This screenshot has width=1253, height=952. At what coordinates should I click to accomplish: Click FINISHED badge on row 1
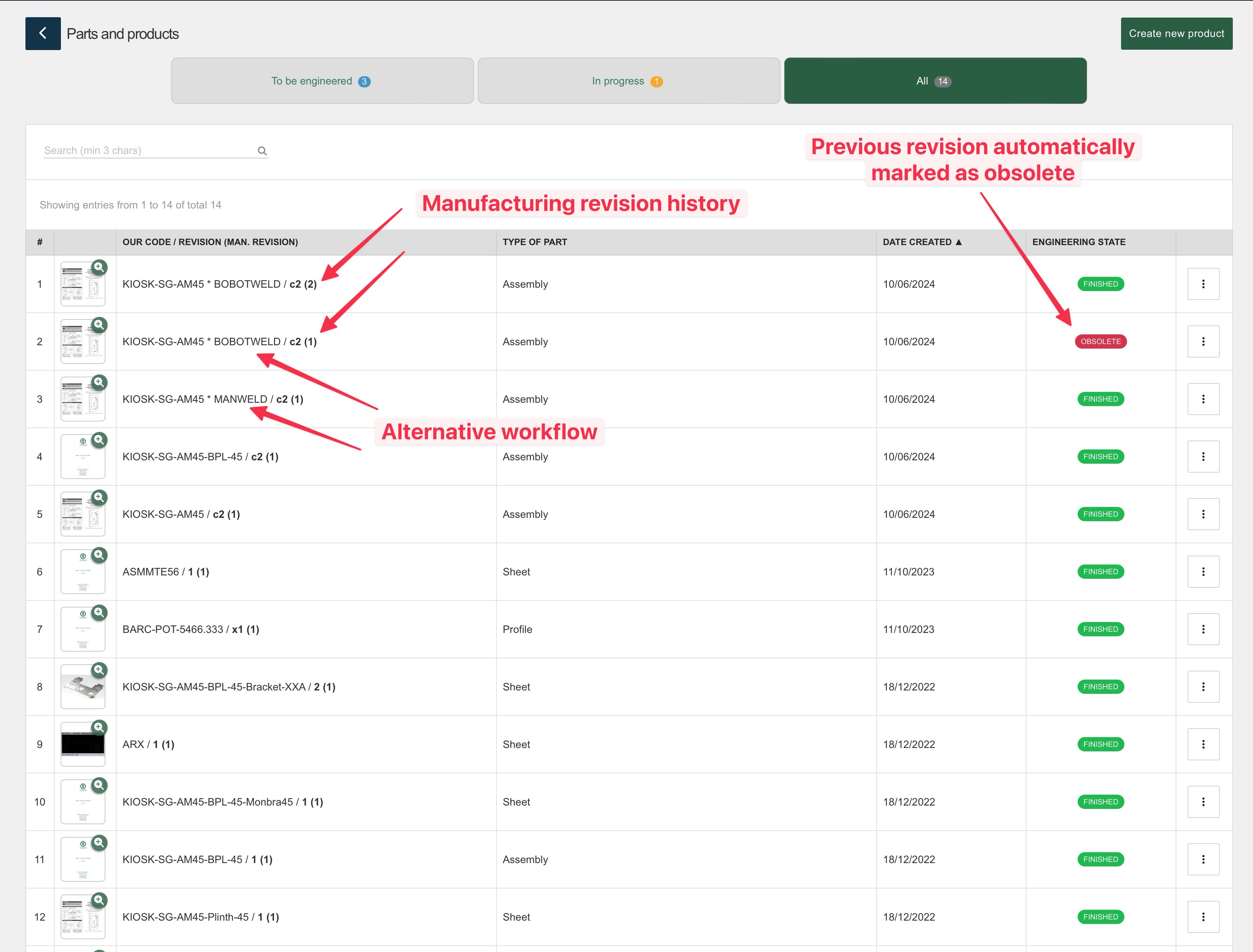pos(1100,284)
